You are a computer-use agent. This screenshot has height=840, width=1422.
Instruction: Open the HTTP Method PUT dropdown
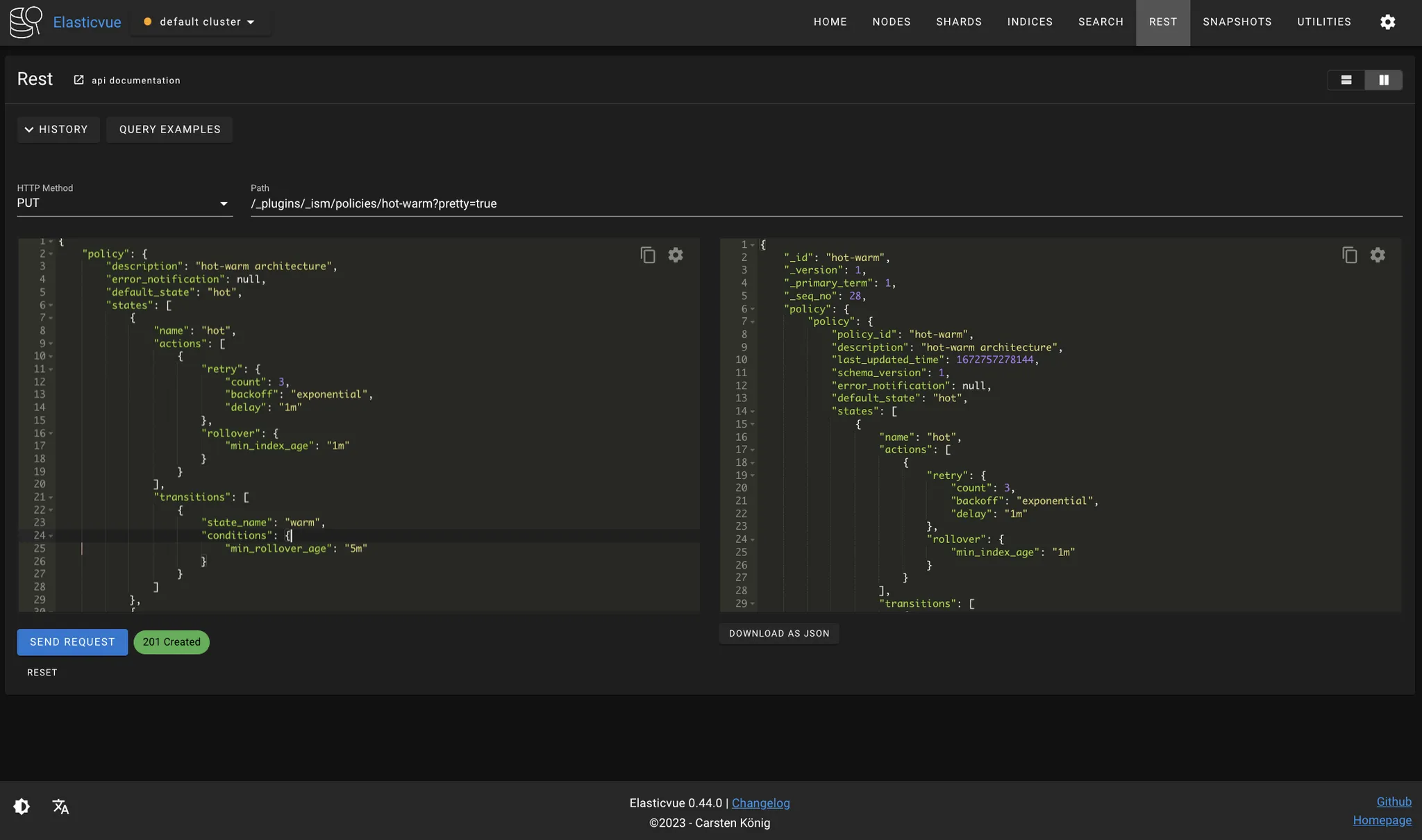(124, 203)
